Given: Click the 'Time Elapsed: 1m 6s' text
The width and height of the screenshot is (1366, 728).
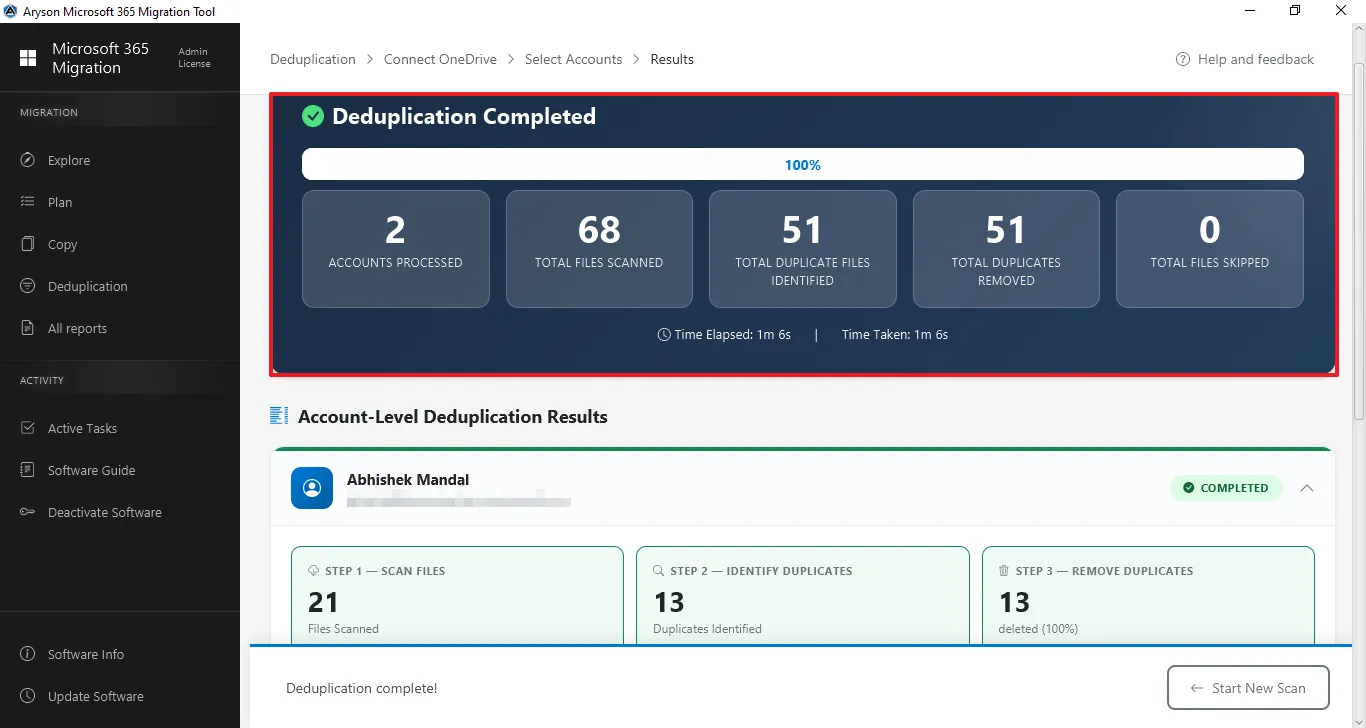Looking at the screenshot, I should point(733,335).
